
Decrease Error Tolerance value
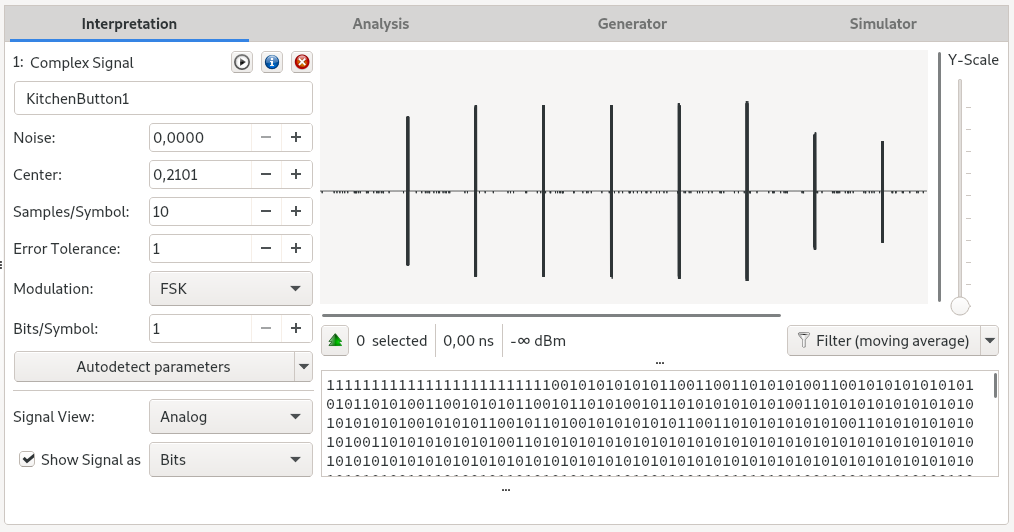coord(266,249)
